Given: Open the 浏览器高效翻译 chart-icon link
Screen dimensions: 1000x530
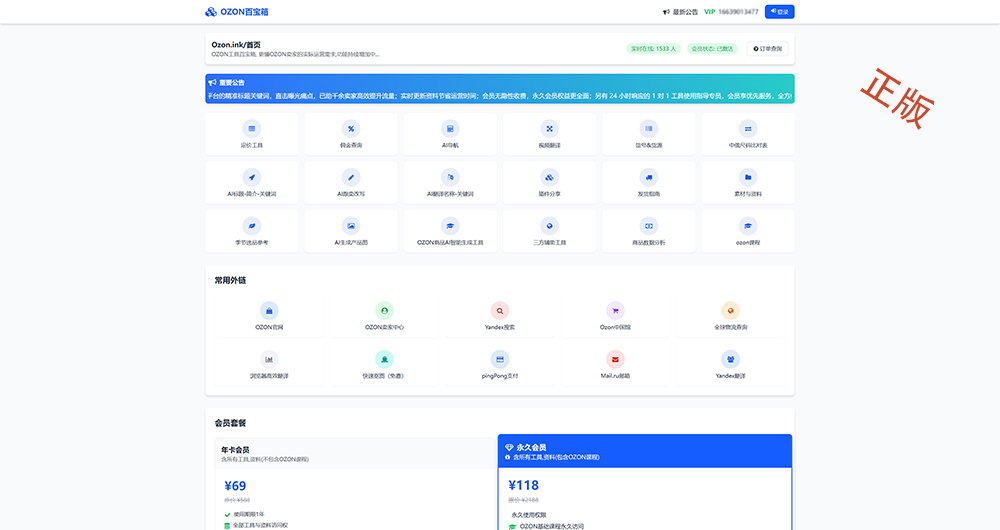Looking at the screenshot, I should click(269, 365).
